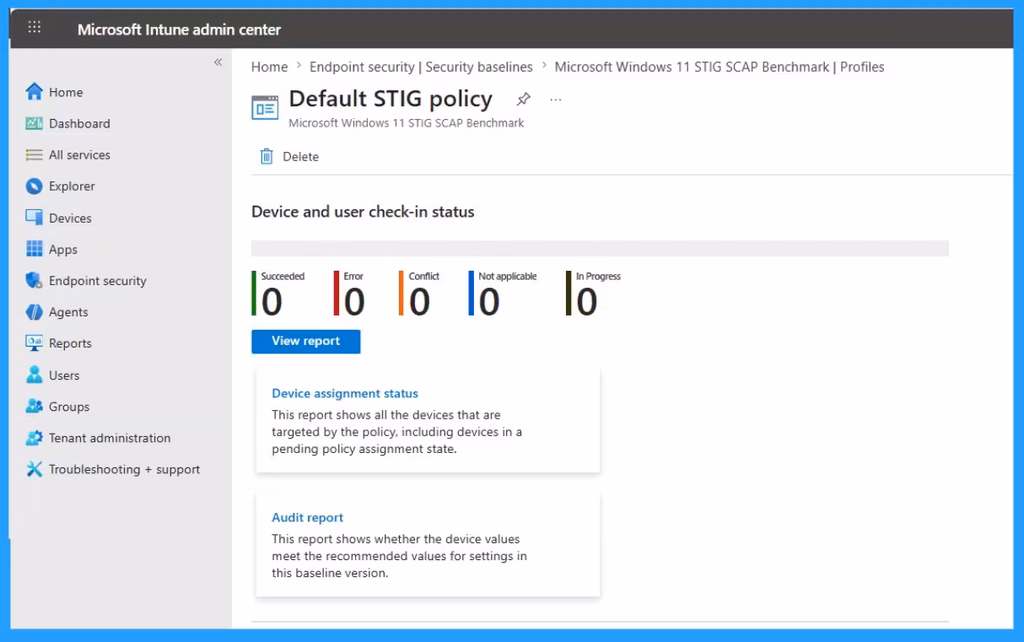Open the ellipsis more options menu

click(555, 100)
